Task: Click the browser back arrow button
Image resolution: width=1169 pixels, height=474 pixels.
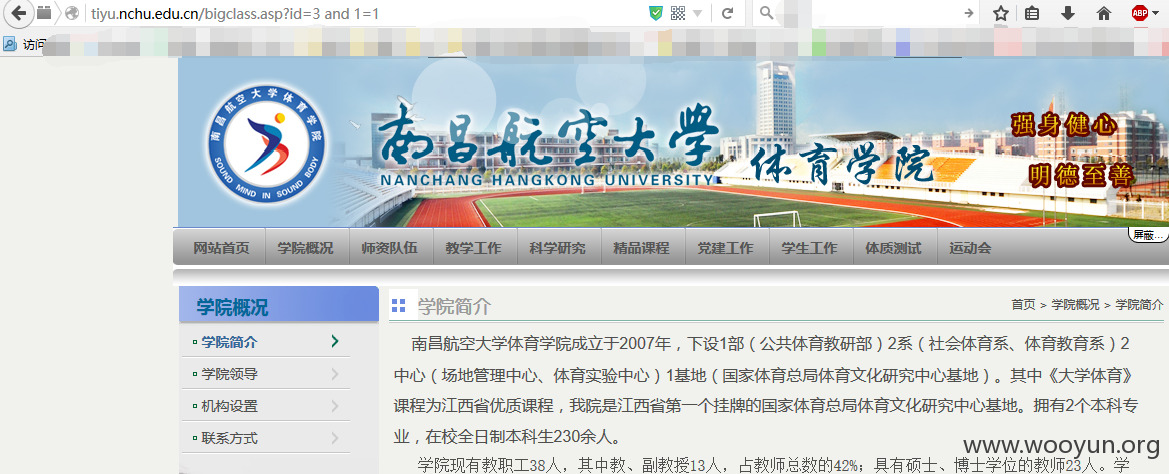Action: (x=18, y=13)
